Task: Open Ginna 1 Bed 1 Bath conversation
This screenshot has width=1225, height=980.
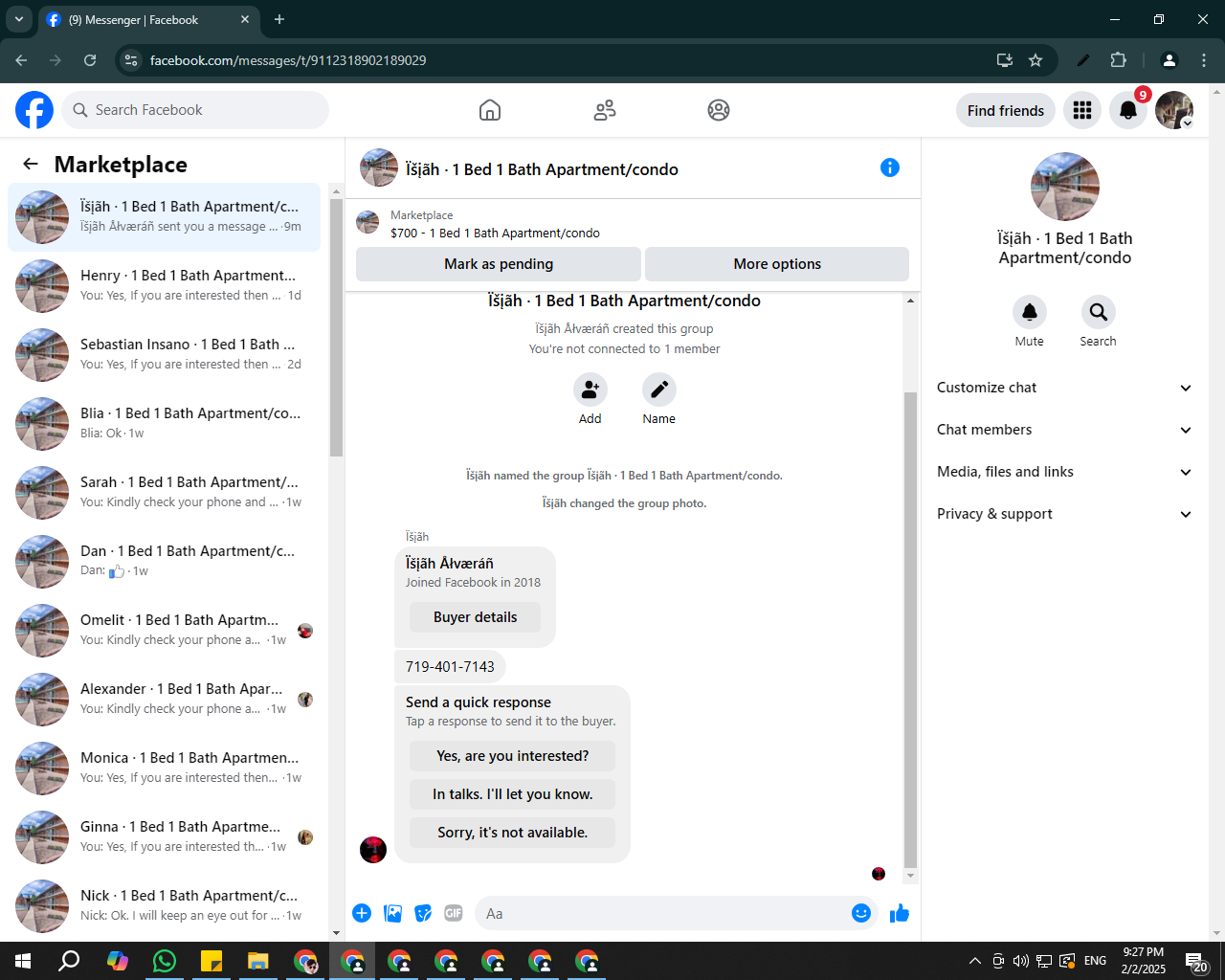Action: (165, 837)
